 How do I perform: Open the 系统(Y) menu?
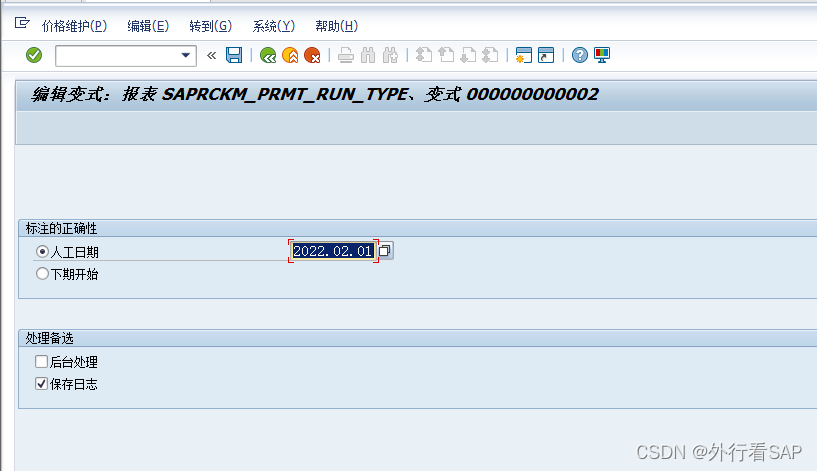click(274, 26)
